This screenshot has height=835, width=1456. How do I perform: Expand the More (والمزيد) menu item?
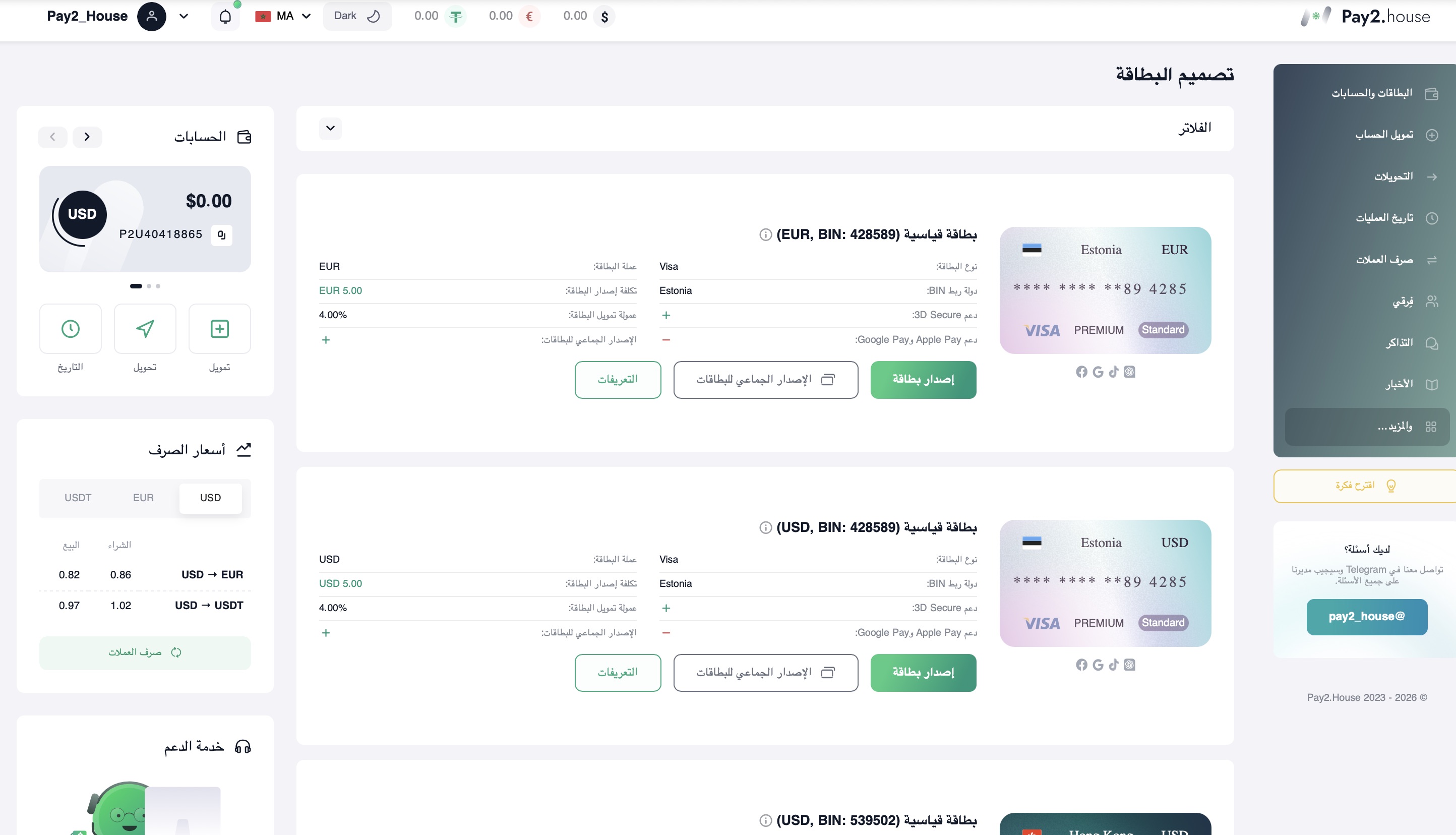click(1367, 427)
